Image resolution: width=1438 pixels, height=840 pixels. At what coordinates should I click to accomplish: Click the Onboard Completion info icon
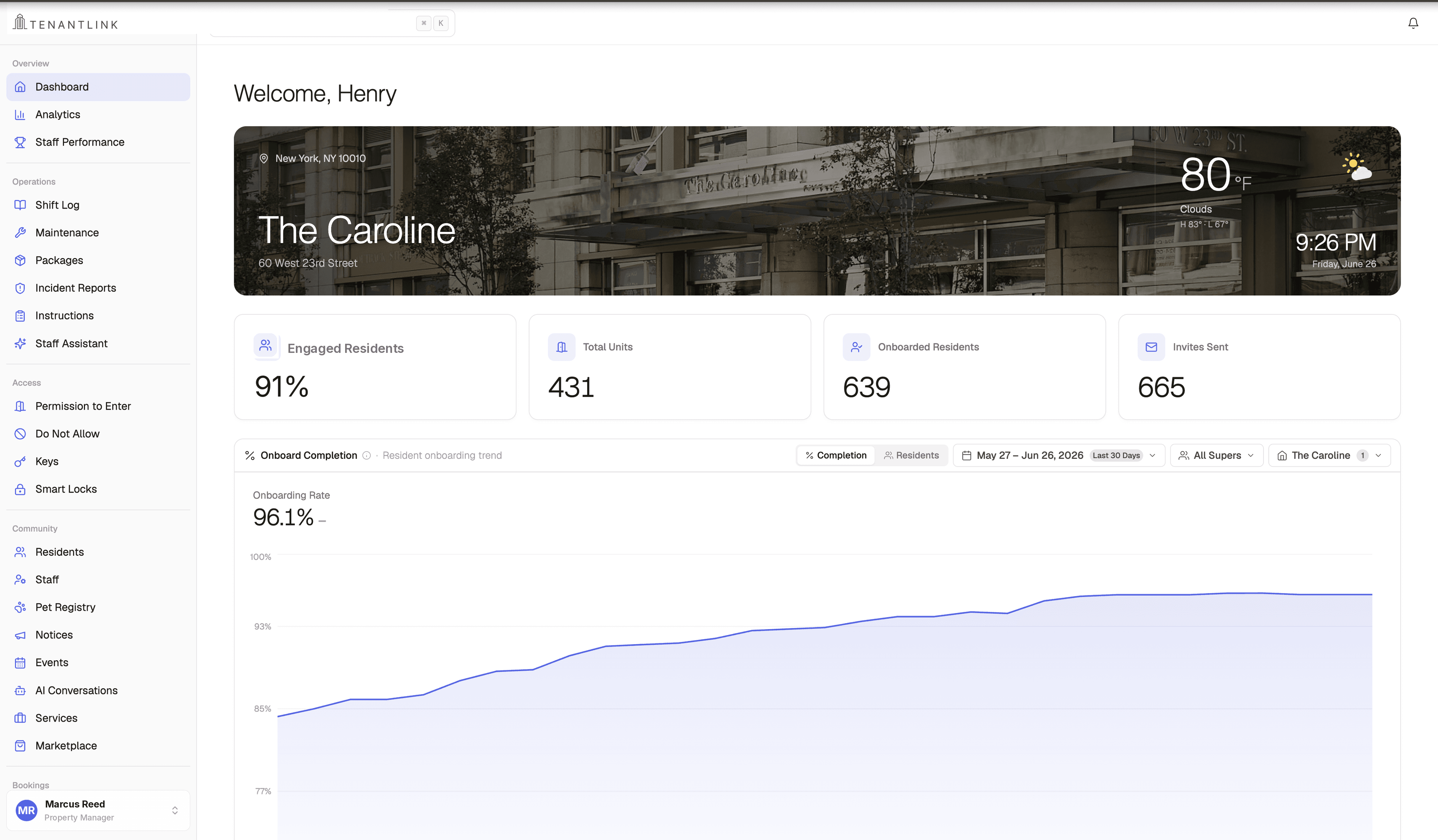point(366,455)
